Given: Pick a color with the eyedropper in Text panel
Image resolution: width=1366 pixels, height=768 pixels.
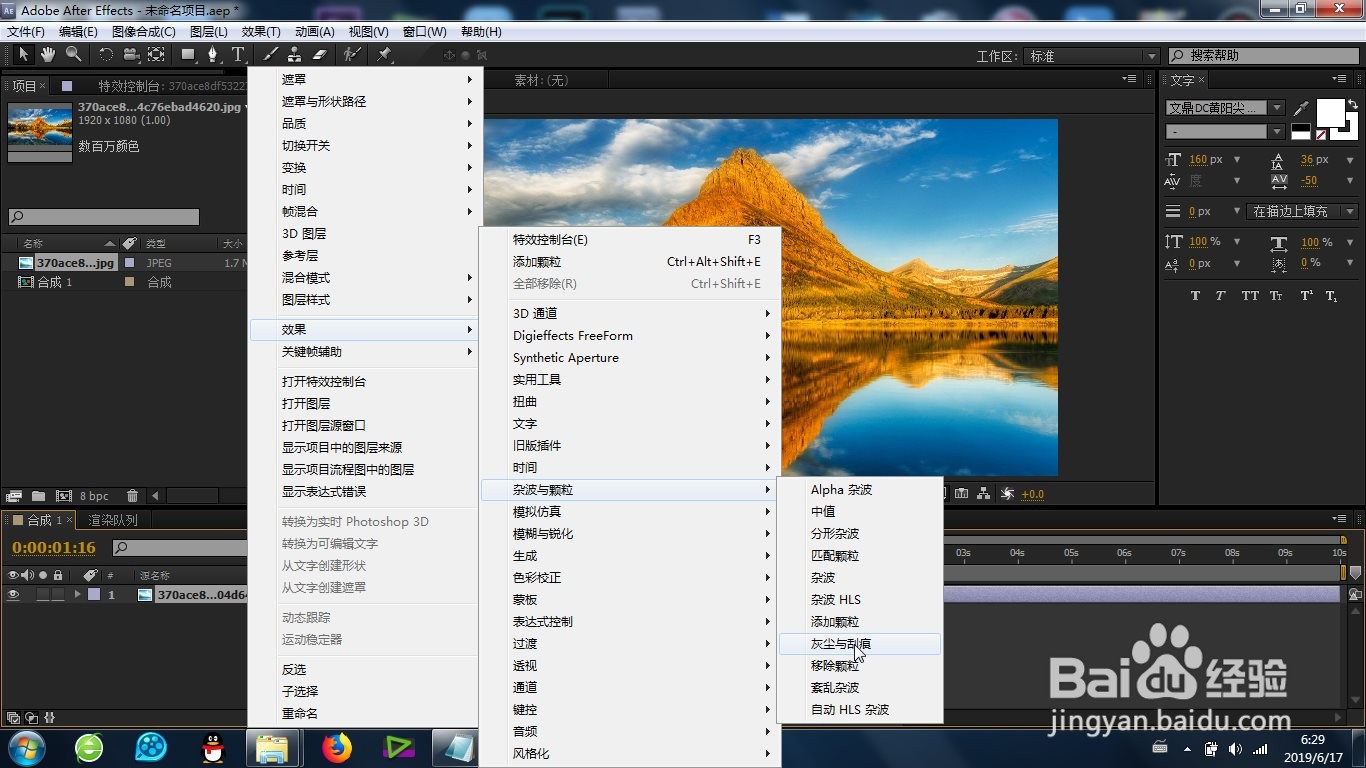Looking at the screenshot, I should click(x=1301, y=108).
